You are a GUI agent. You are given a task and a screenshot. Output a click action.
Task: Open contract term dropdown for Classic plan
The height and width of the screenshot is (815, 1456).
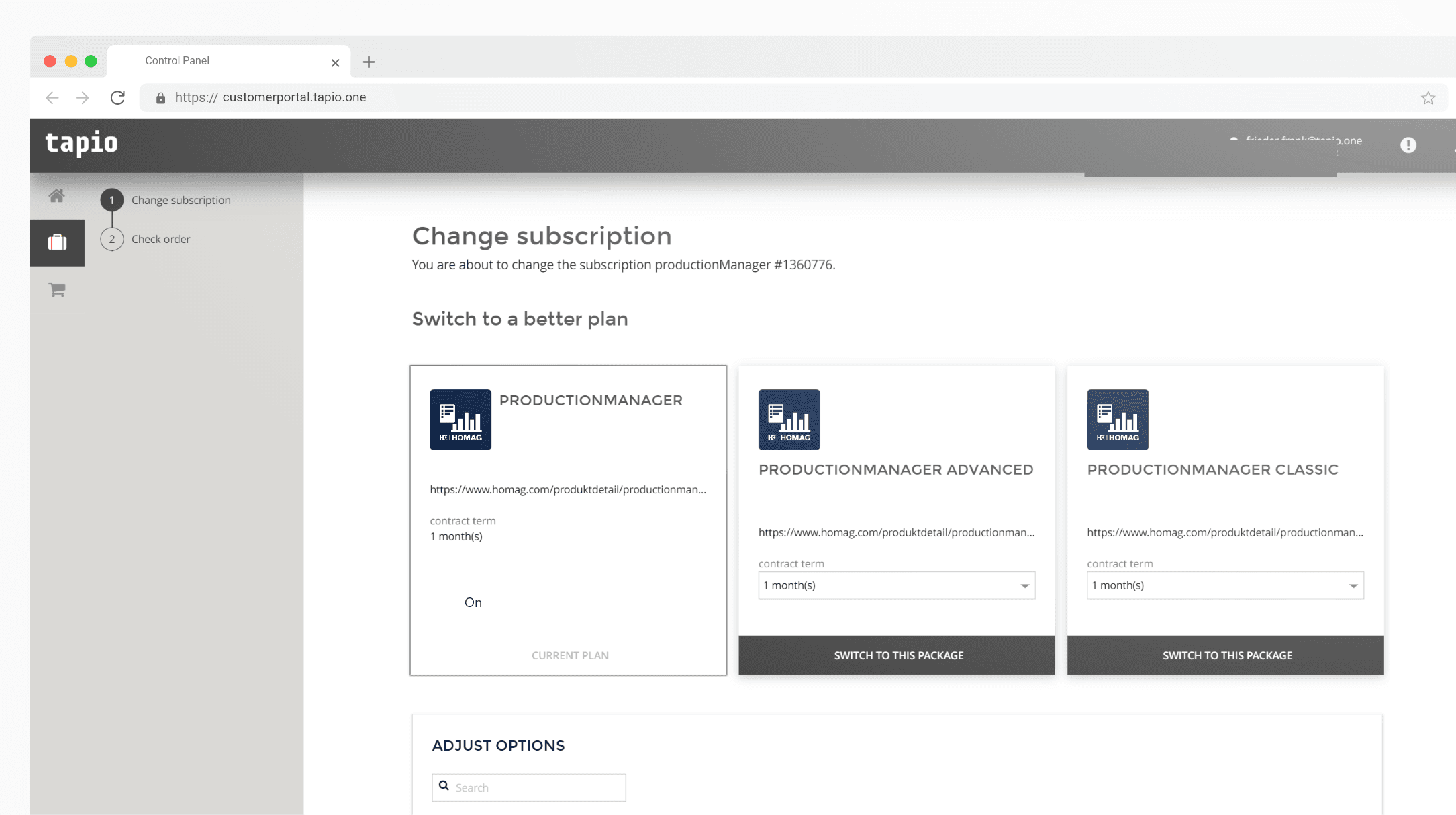coord(1225,585)
